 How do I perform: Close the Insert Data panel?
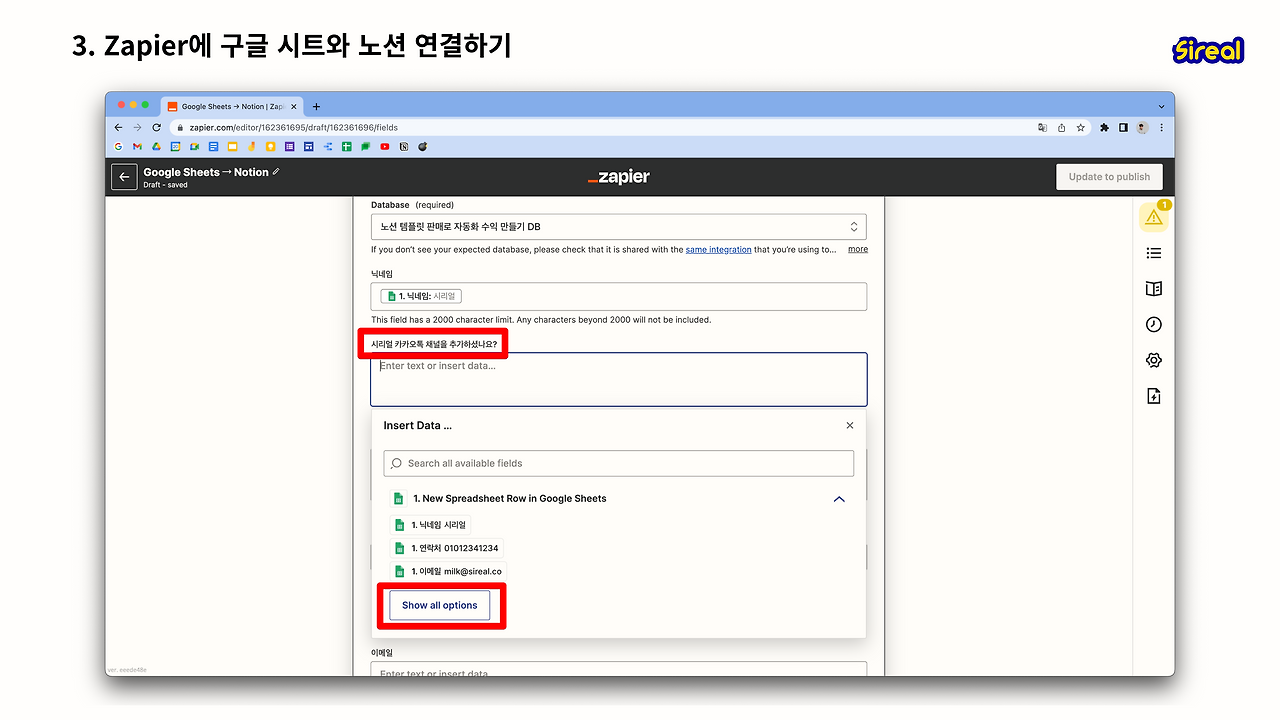[x=850, y=425]
